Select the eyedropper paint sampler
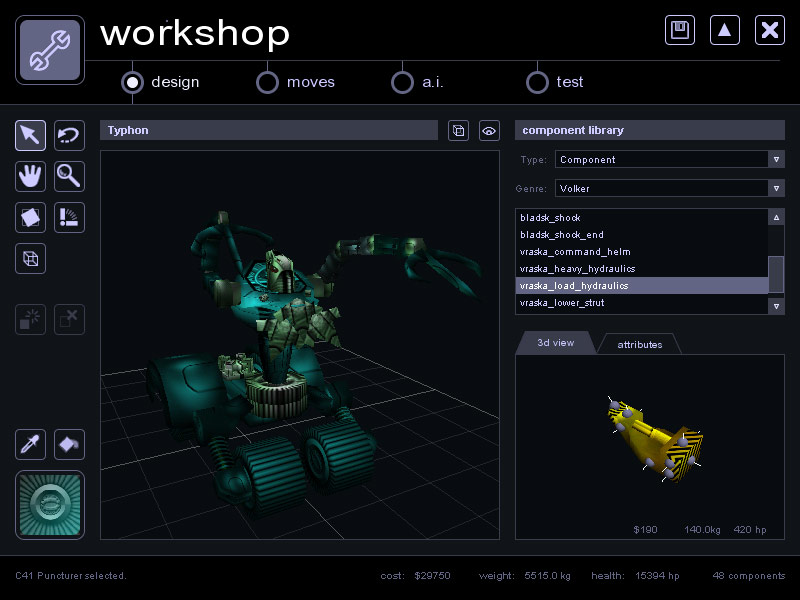Viewport: 800px width, 600px height. click(30, 445)
